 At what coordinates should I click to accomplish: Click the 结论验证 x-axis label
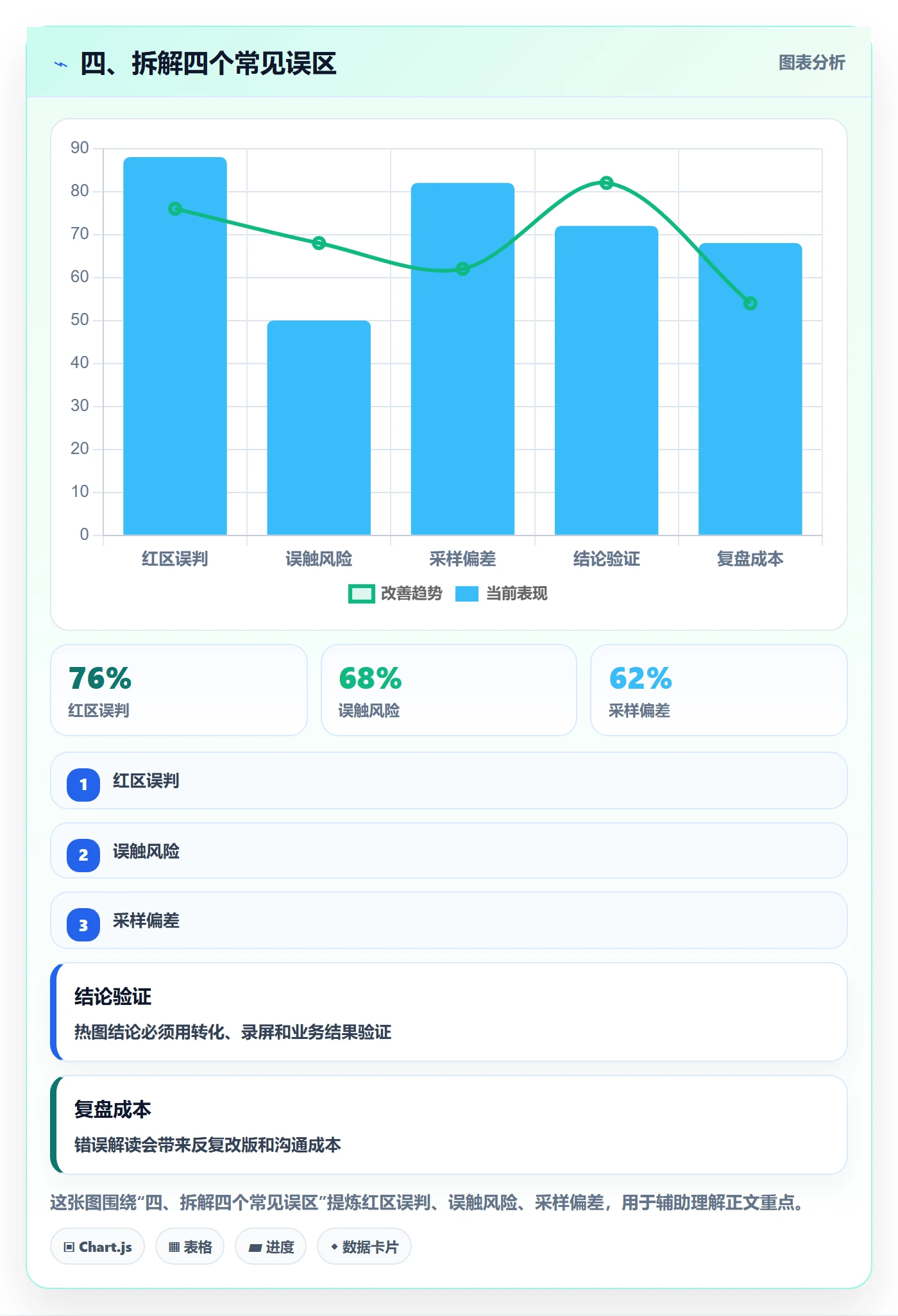pos(606,559)
